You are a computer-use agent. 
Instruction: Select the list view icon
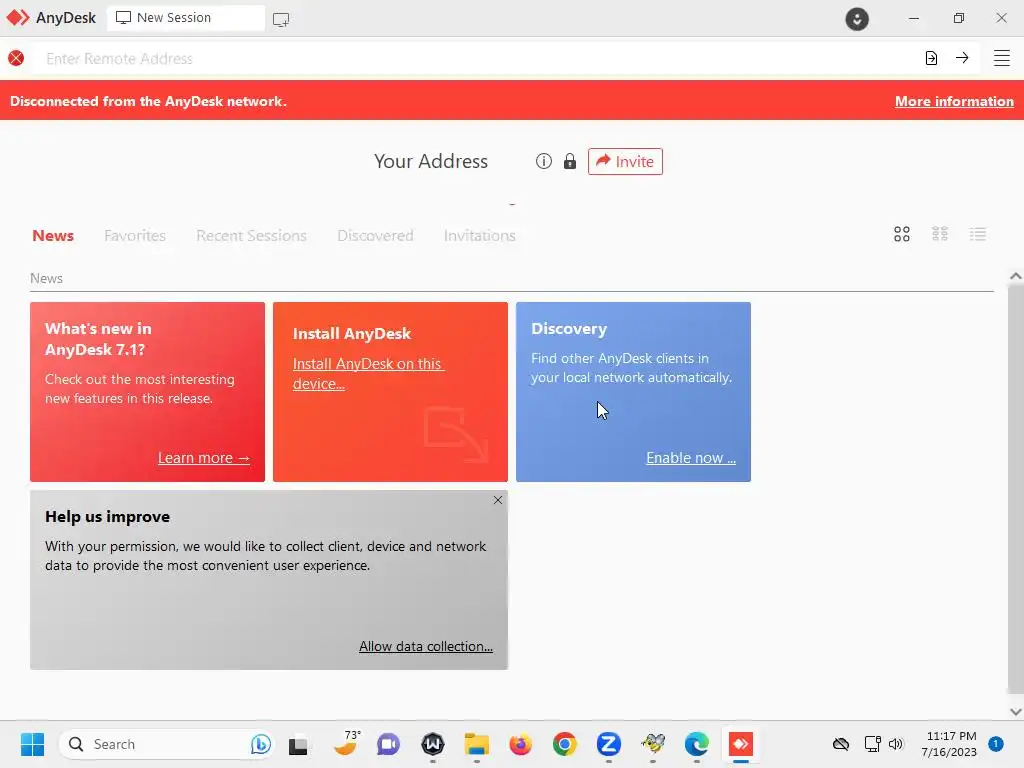point(978,234)
